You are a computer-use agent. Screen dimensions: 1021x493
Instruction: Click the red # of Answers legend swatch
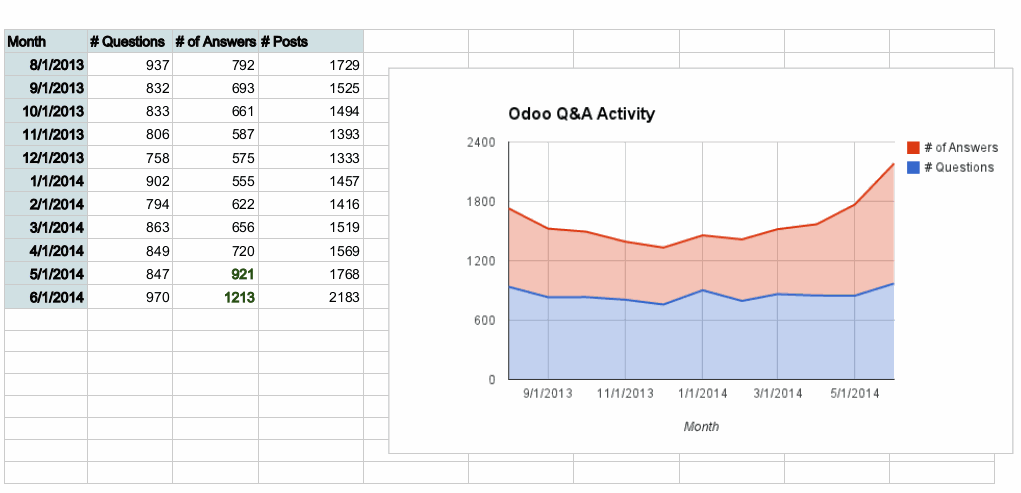913,148
